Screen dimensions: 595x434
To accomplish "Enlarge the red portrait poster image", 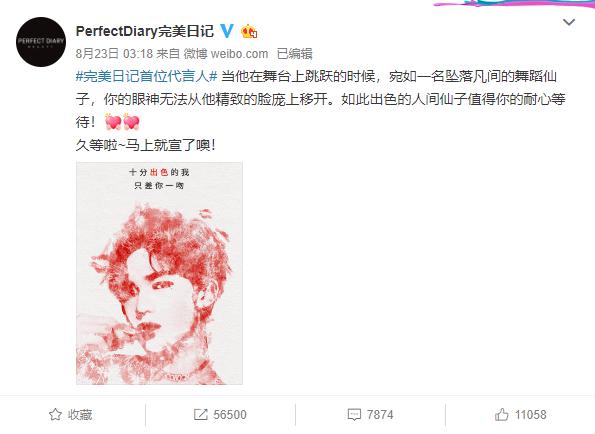I will 159,273.
